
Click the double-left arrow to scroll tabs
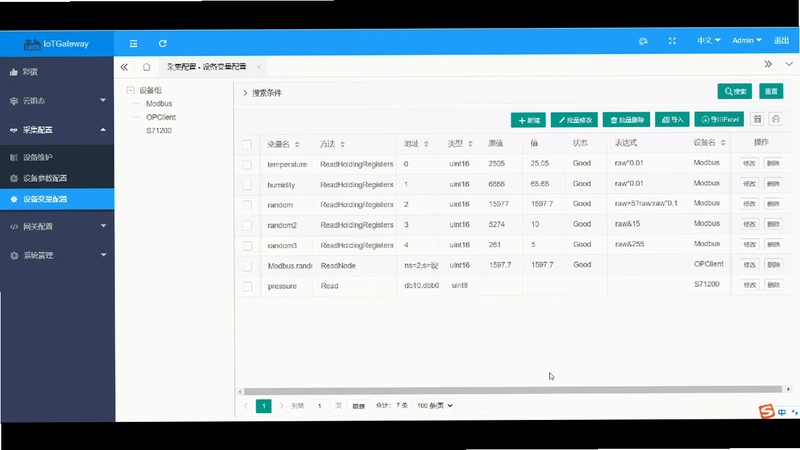[x=124, y=67]
